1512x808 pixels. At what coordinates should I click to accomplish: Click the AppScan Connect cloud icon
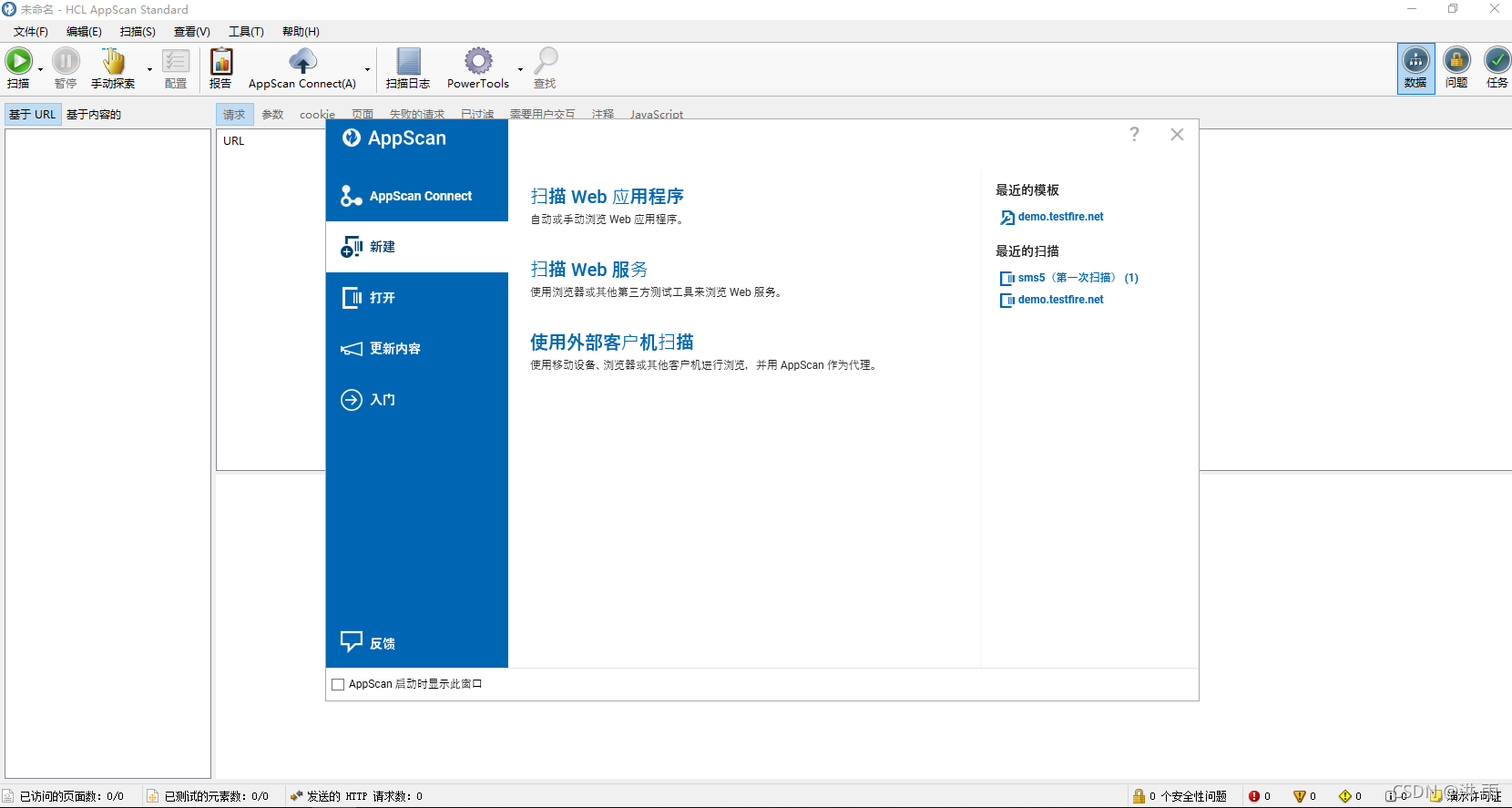[302, 61]
